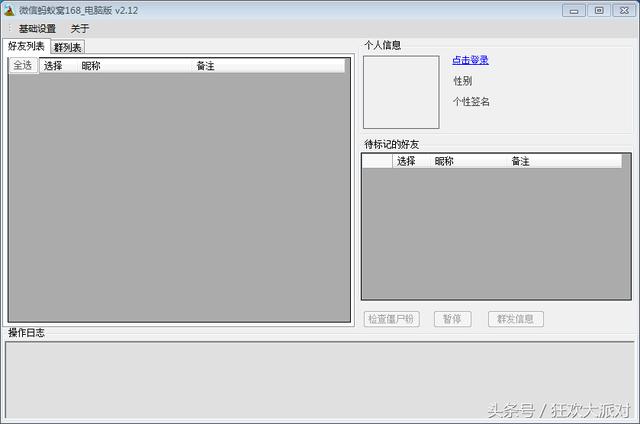Open the 基础设置 menu

37,29
